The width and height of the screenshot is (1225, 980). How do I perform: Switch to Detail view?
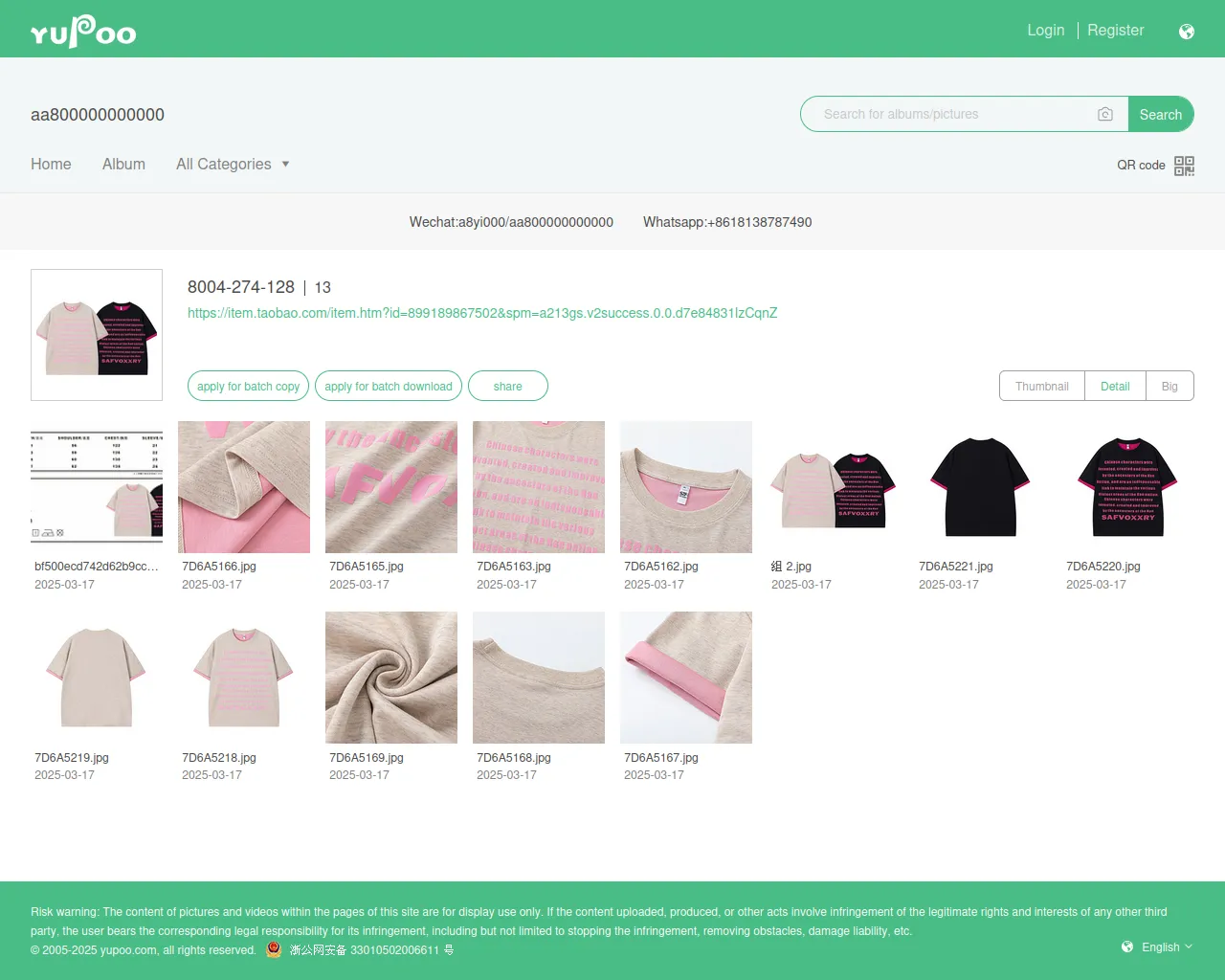1115,386
